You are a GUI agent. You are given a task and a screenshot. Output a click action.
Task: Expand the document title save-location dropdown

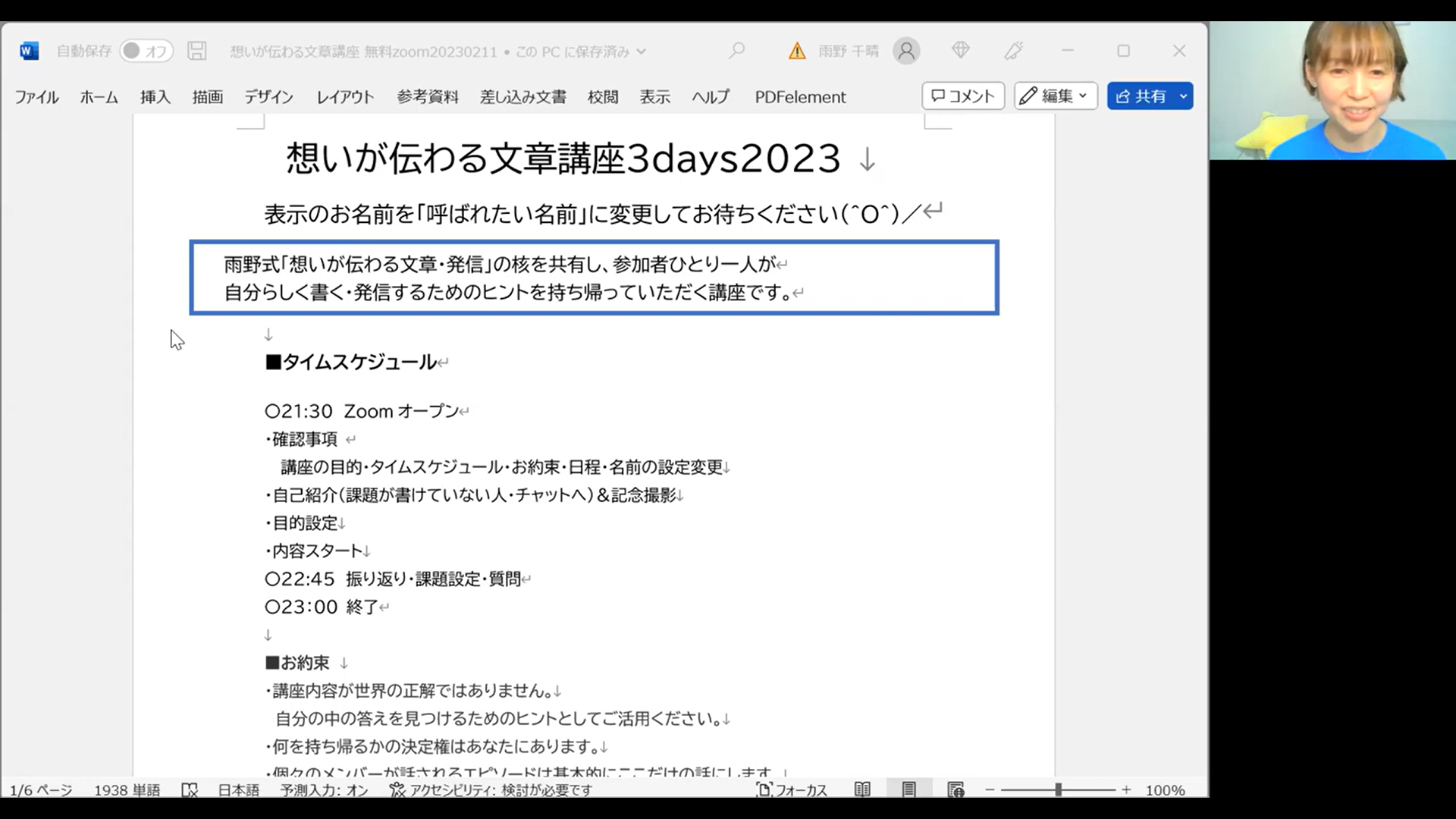click(x=642, y=52)
